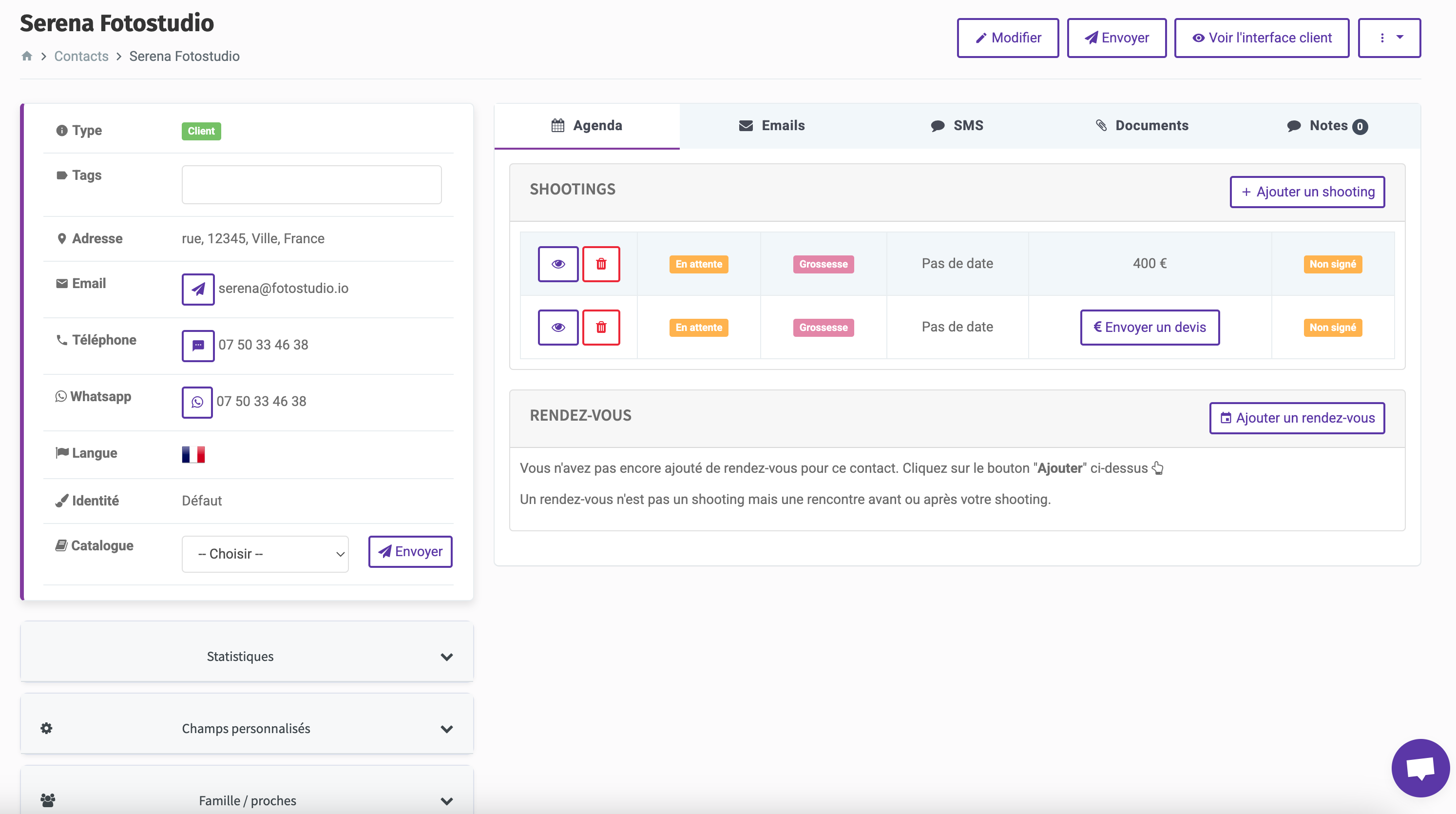This screenshot has width=1456, height=814.
Task: Click the SMS bubble icon beside Téléphone number
Action: 198,346
